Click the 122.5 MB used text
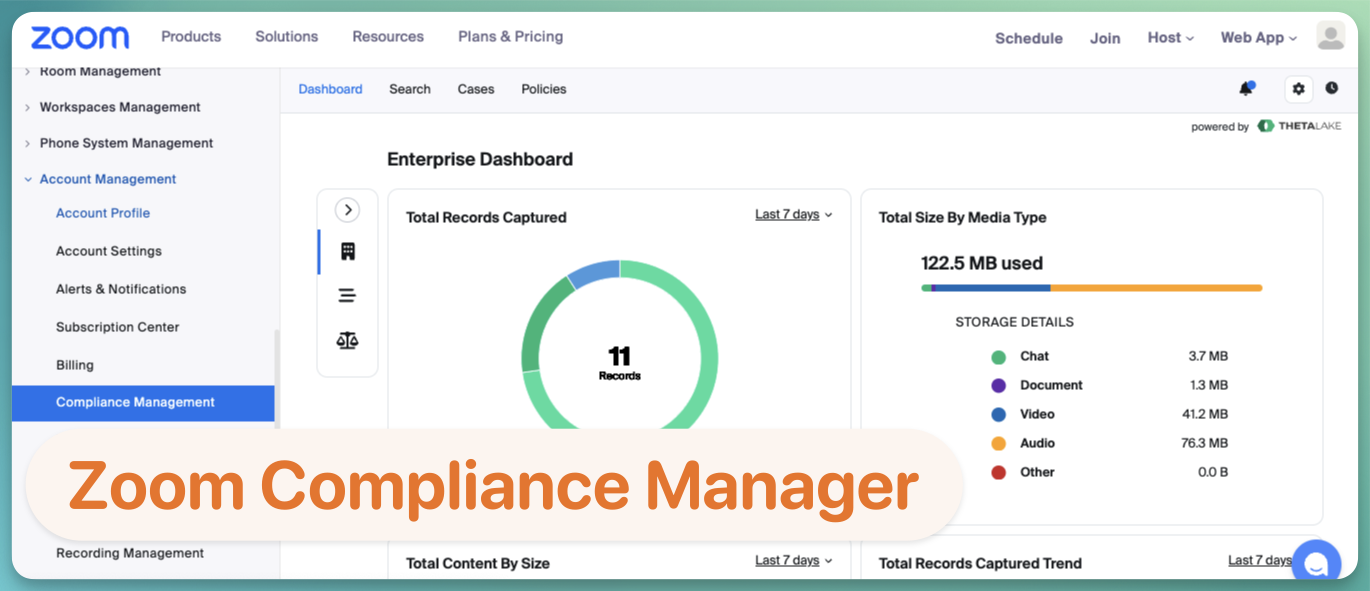Viewport: 1370px width, 591px height. [x=982, y=264]
